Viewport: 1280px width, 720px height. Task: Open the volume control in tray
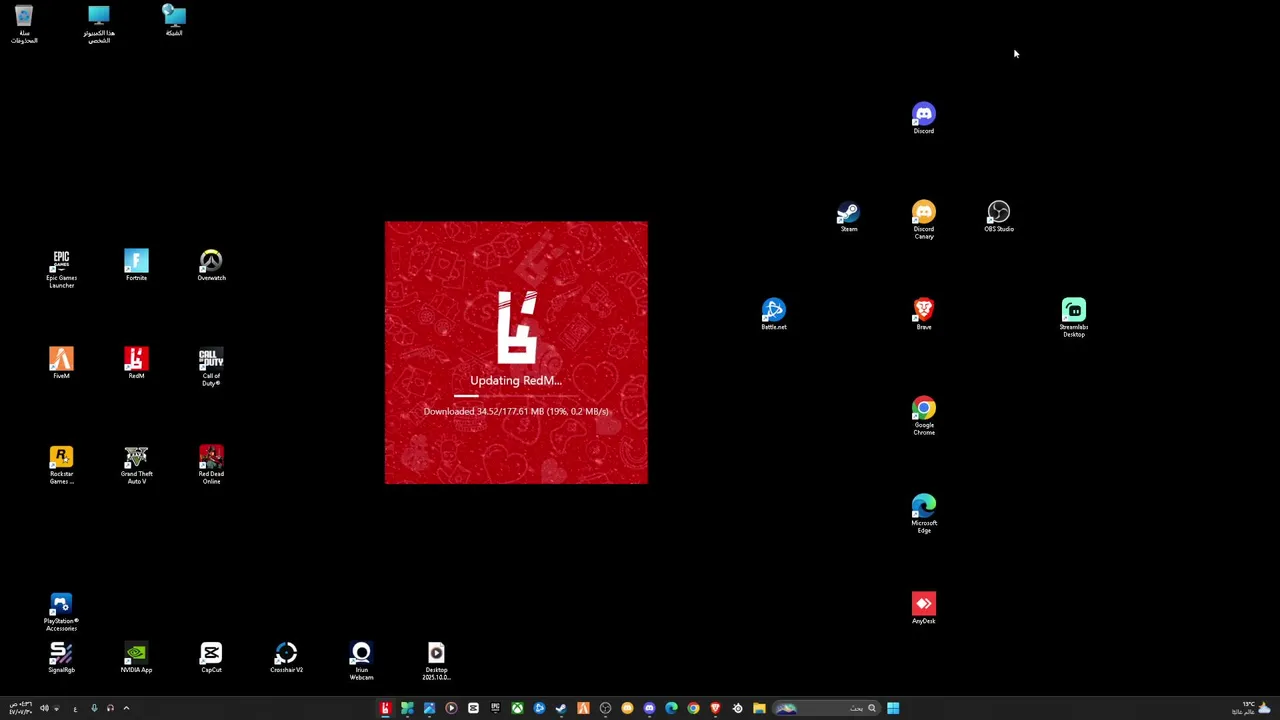click(44, 708)
